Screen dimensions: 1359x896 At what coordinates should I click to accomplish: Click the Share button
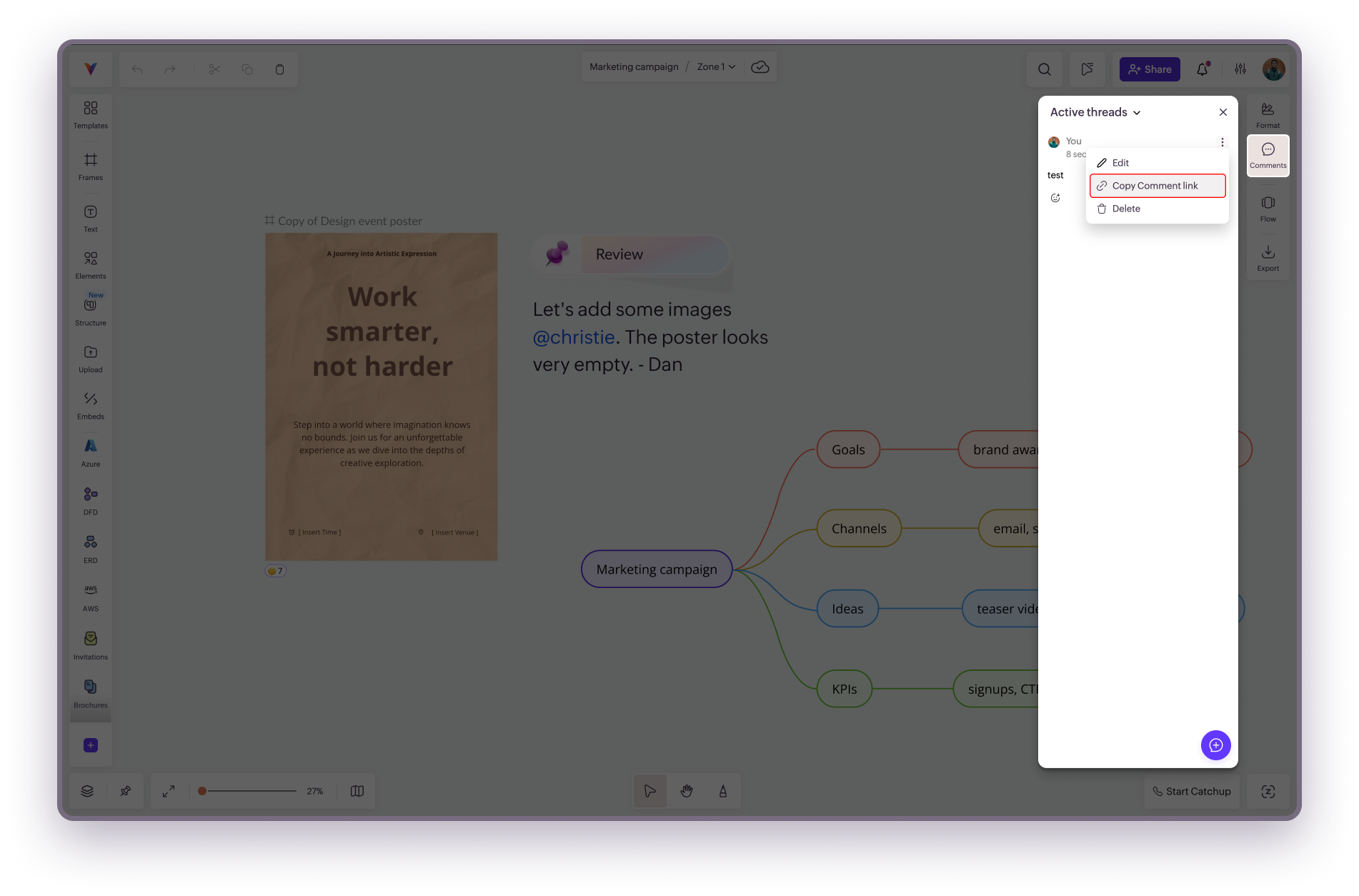[x=1149, y=69]
